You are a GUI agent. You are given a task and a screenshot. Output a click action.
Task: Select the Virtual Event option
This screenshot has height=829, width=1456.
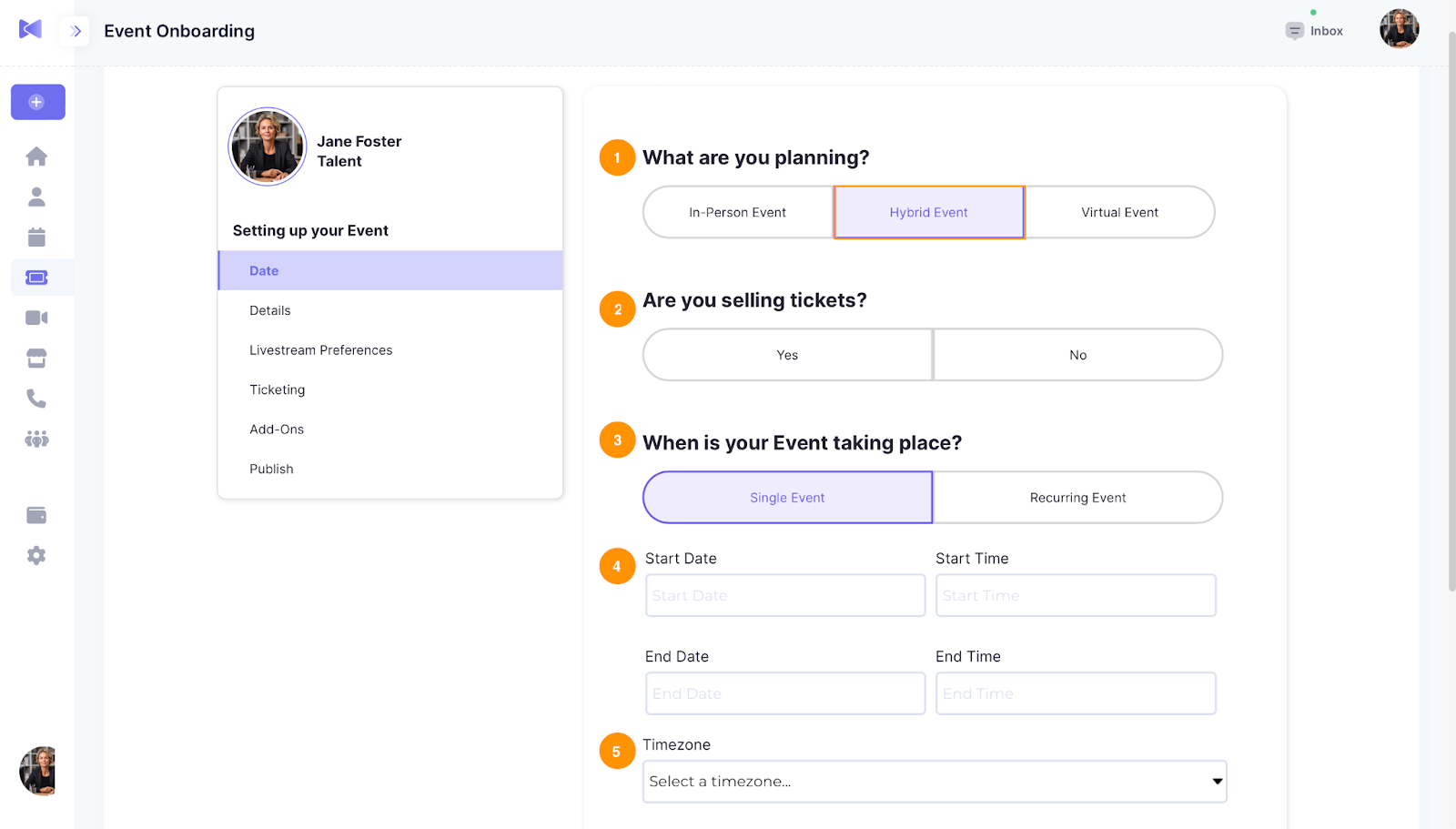click(x=1119, y=212)
